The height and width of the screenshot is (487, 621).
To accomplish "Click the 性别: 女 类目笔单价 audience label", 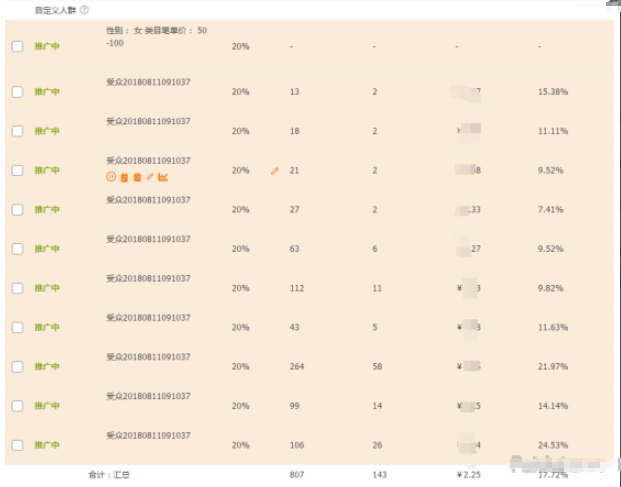I will pyautogui.click(x=157, y=37).
